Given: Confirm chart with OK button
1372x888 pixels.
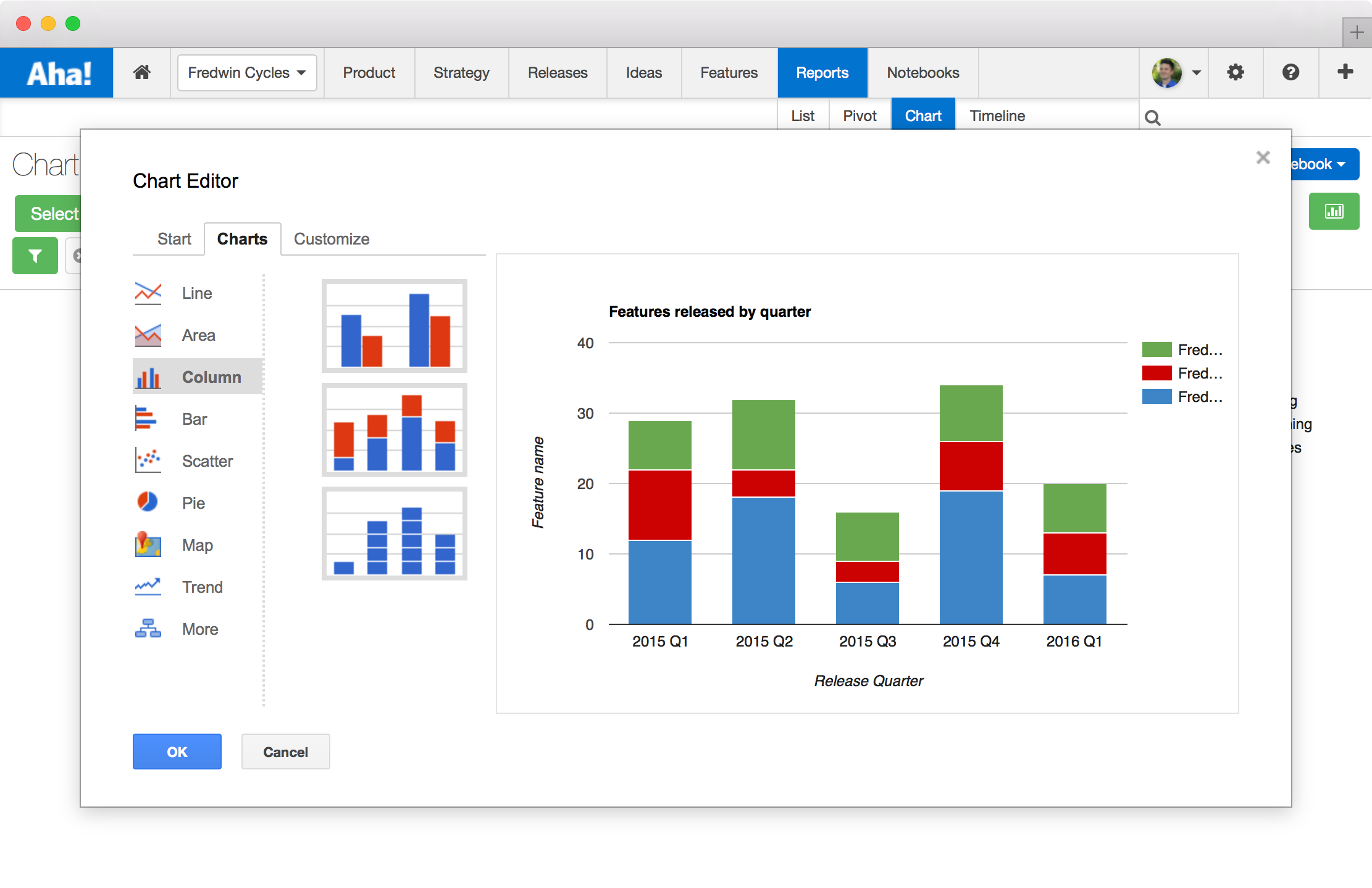Looking at the screenshot, I should pos(177,752).
